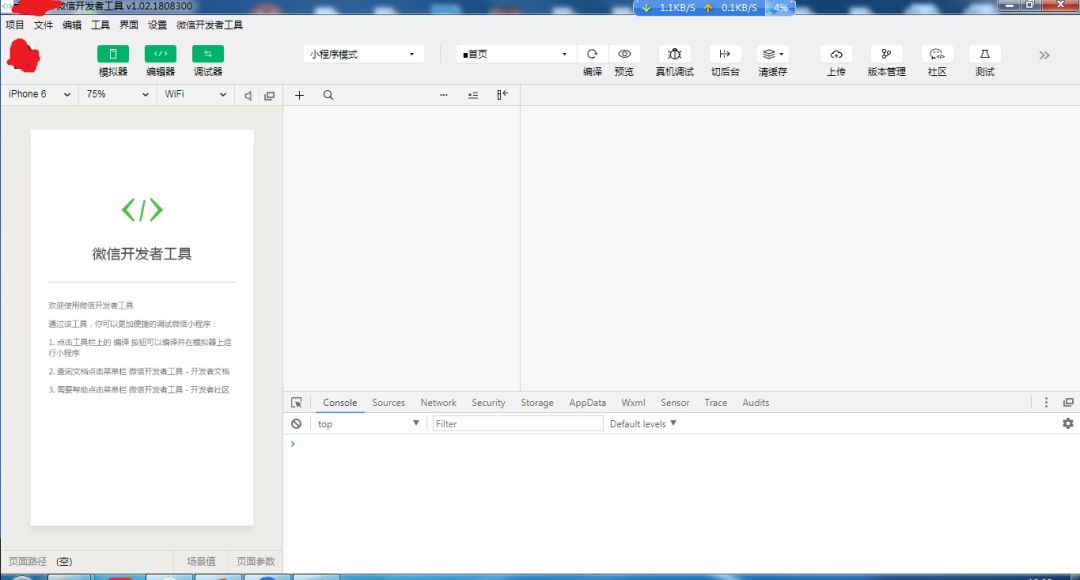Screen dimensions: 1080x580
Task: Open the 小程序模式 mode dropdown
Action: 363,54
